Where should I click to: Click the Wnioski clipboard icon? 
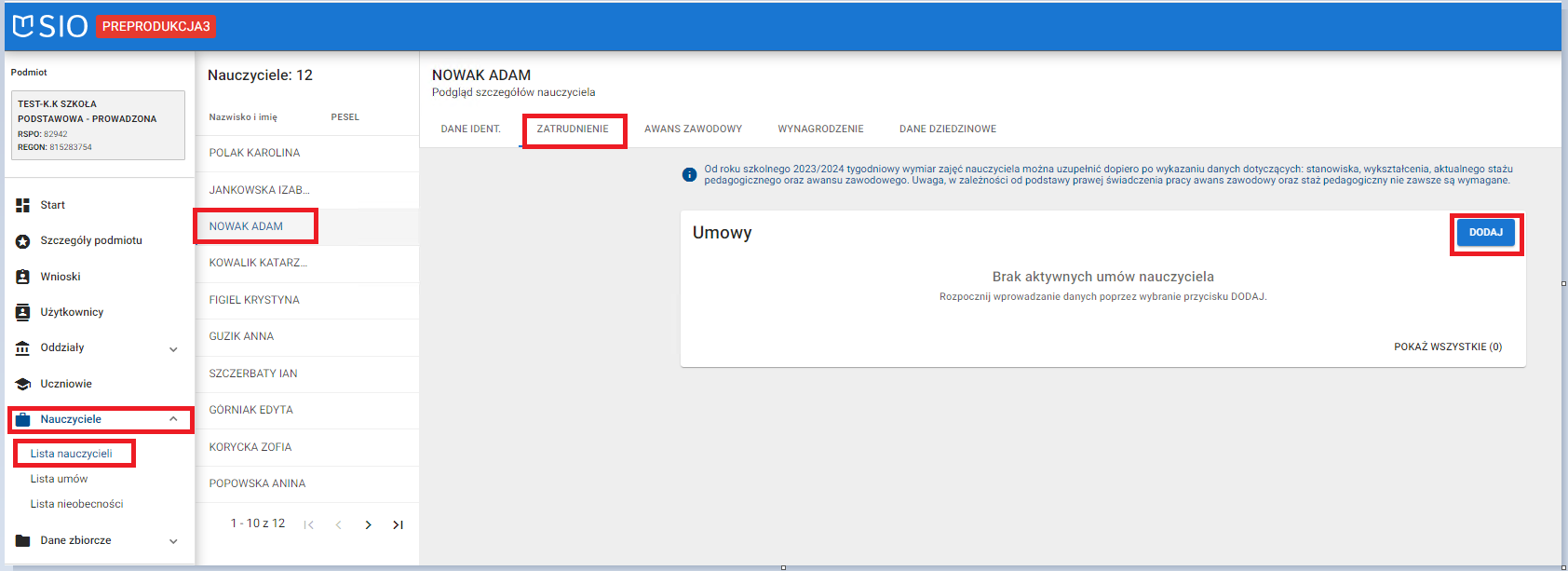[23, 277]
